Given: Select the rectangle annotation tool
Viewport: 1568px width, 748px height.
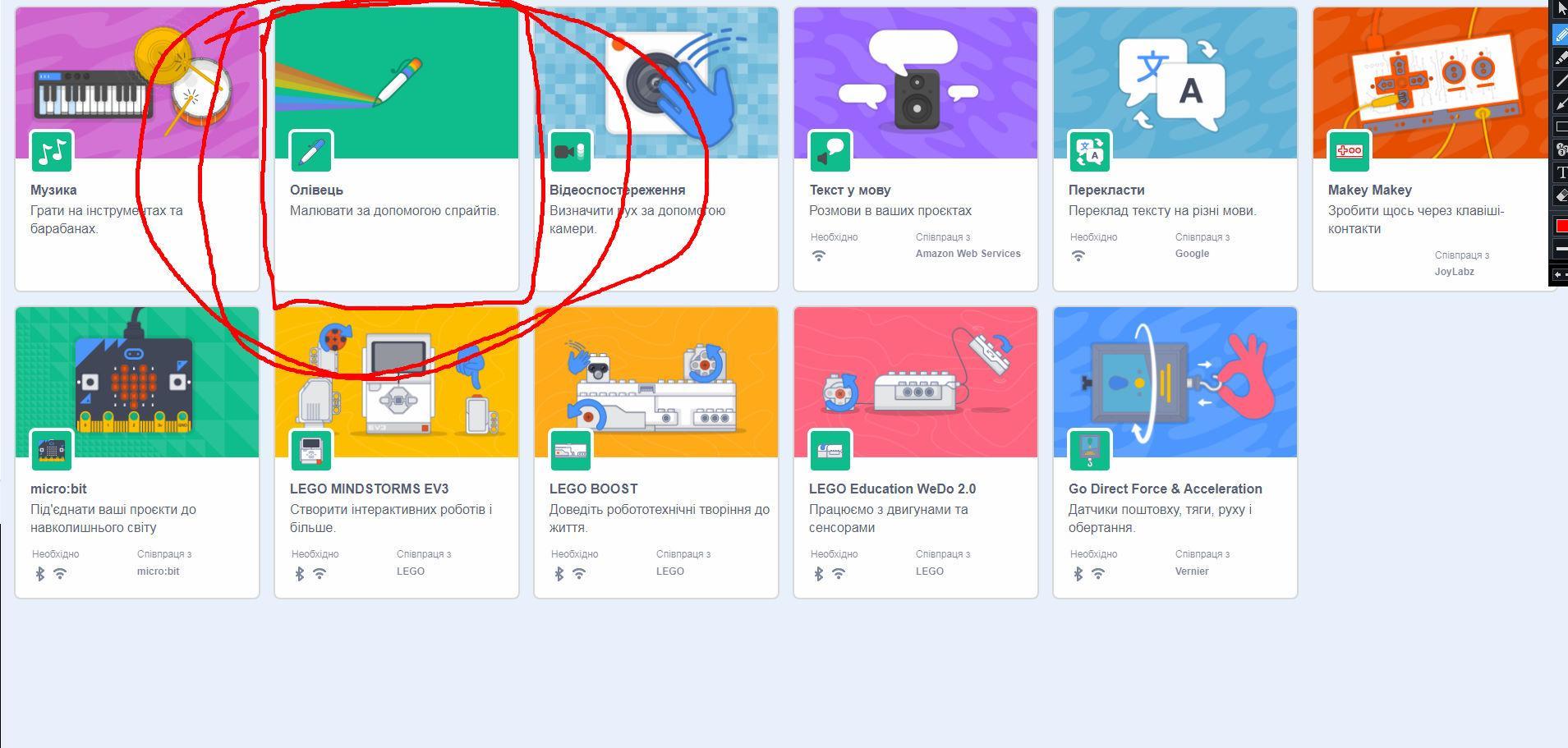Looking at the screenshot, I should (x=1561, y=126).
